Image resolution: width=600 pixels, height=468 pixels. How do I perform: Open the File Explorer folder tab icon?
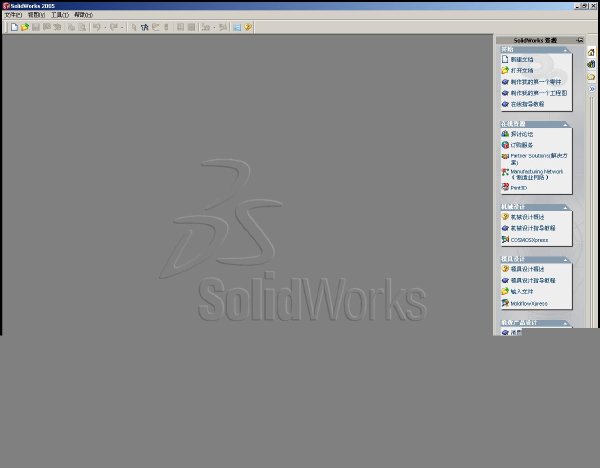[591, 77]
